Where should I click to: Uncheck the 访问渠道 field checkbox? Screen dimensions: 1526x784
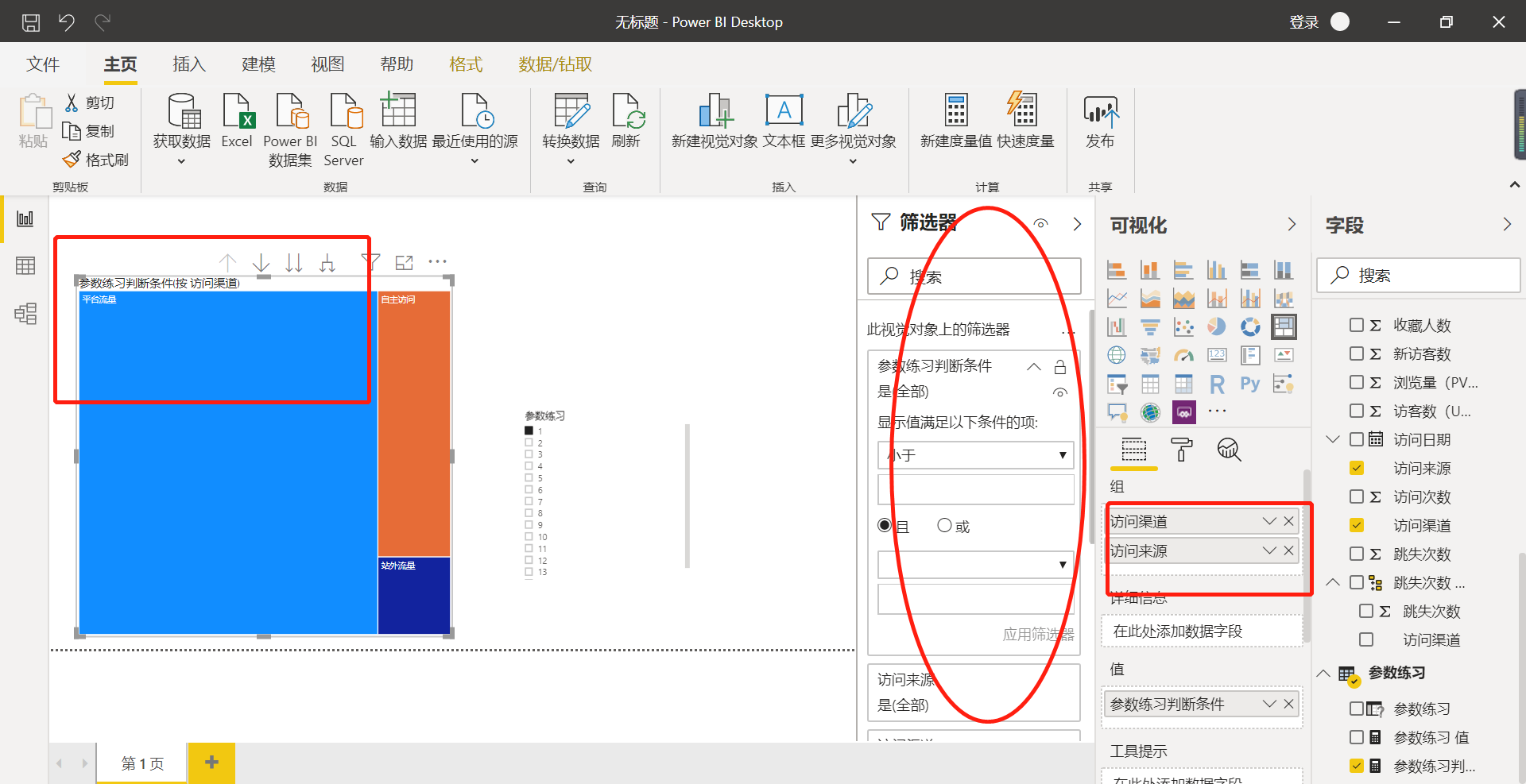[x=1357, y=525]
